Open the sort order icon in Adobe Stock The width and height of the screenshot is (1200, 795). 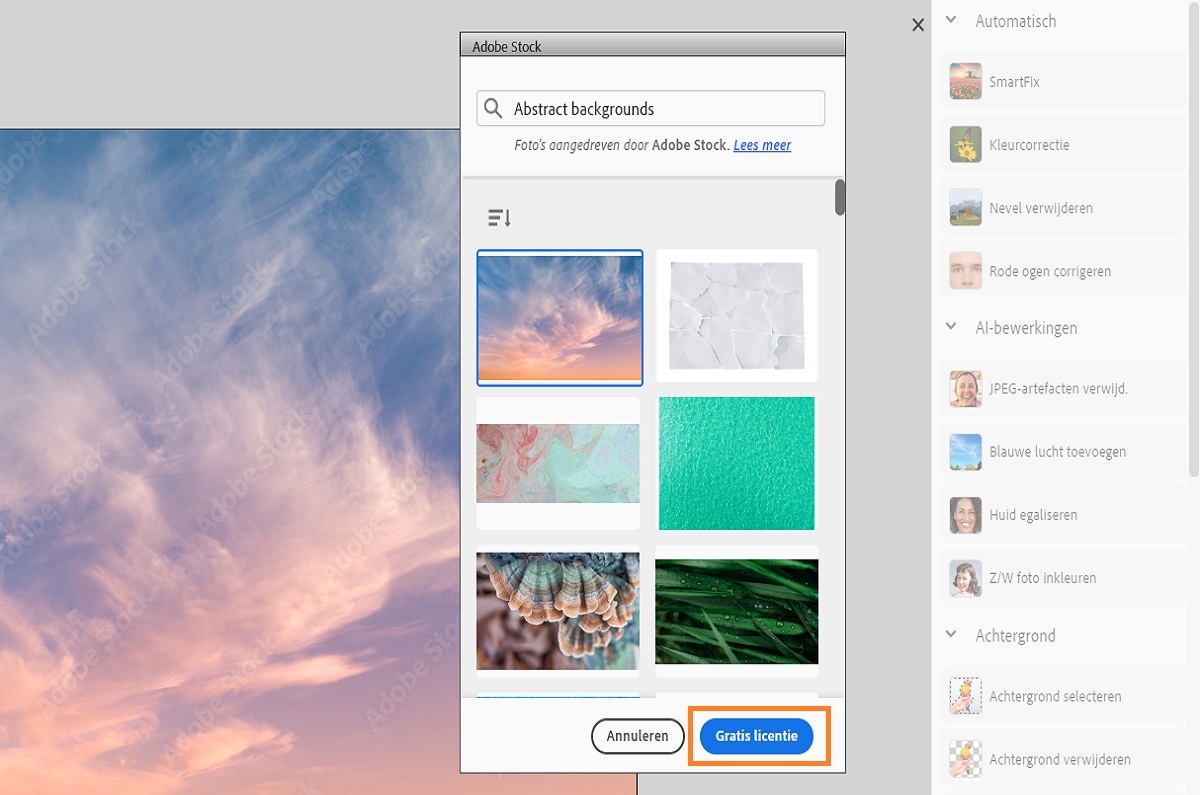[x=499, y=216]
